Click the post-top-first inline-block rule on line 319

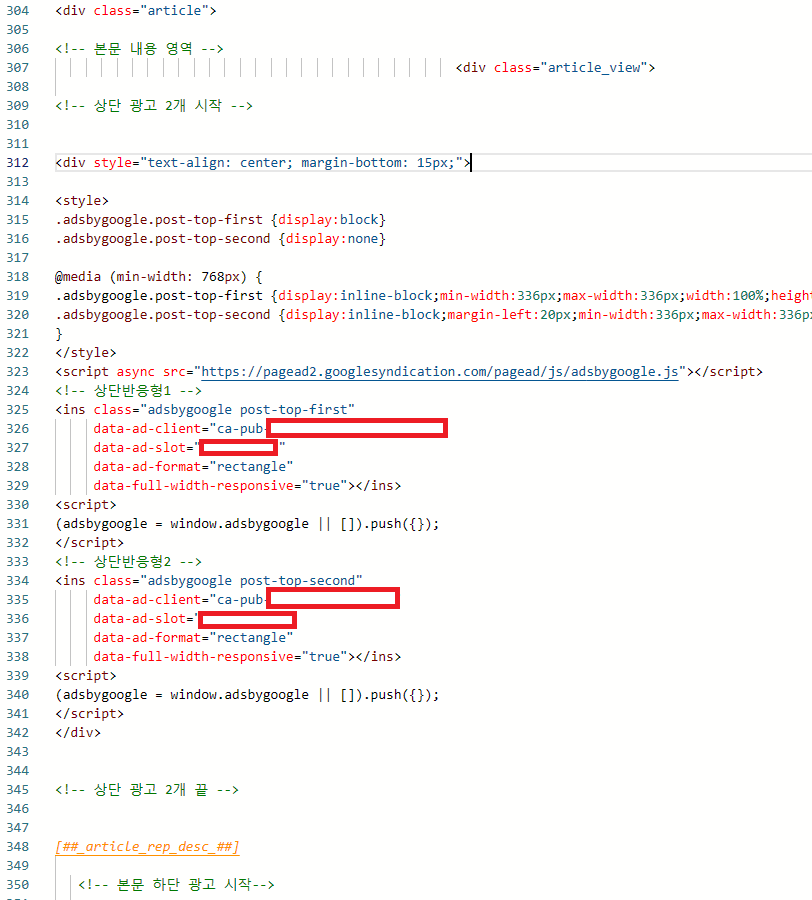click(433, 296)
